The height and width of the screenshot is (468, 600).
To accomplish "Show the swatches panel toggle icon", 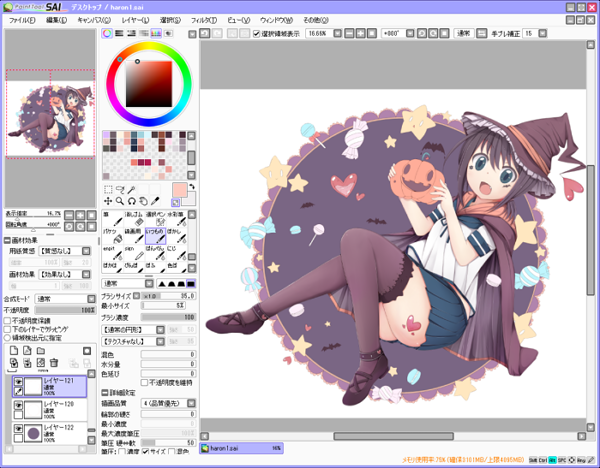I will coord(156,33).
